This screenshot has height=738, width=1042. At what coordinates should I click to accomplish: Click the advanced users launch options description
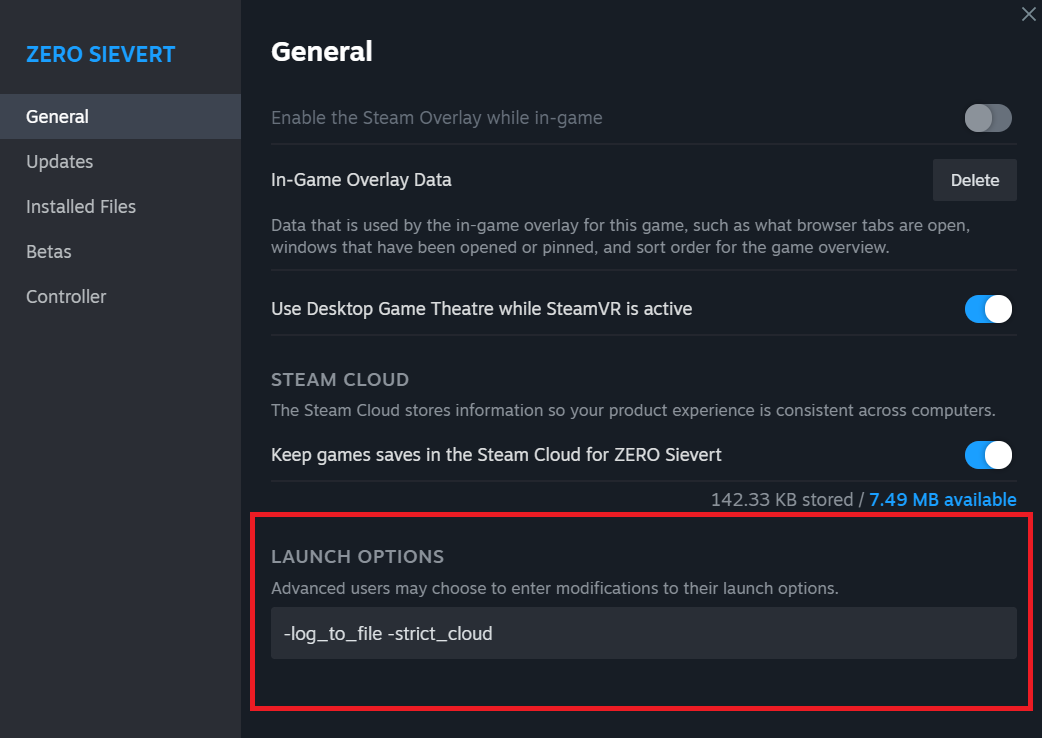[x=554, y=588]
